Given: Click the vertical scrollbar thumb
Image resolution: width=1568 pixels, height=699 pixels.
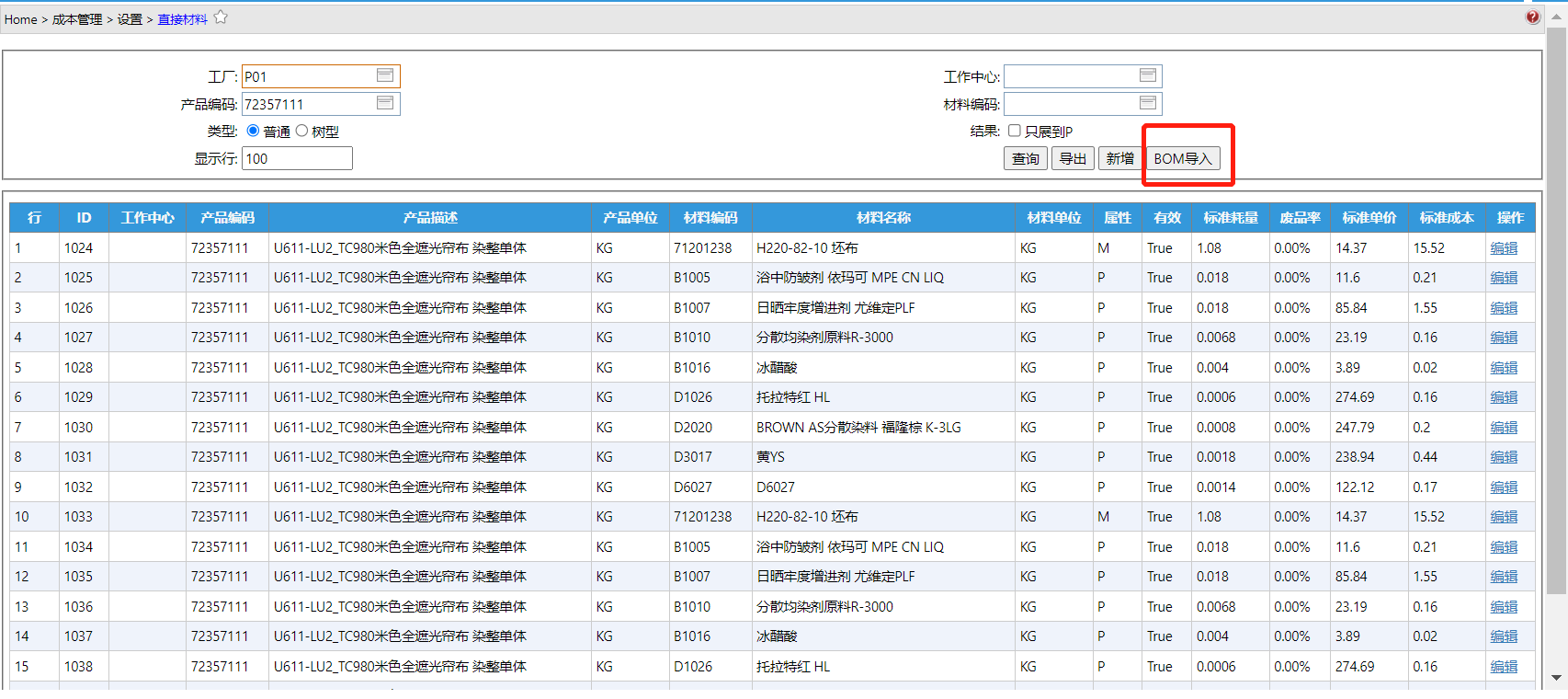Looking at the screenshot, I should pos(1556,310).
